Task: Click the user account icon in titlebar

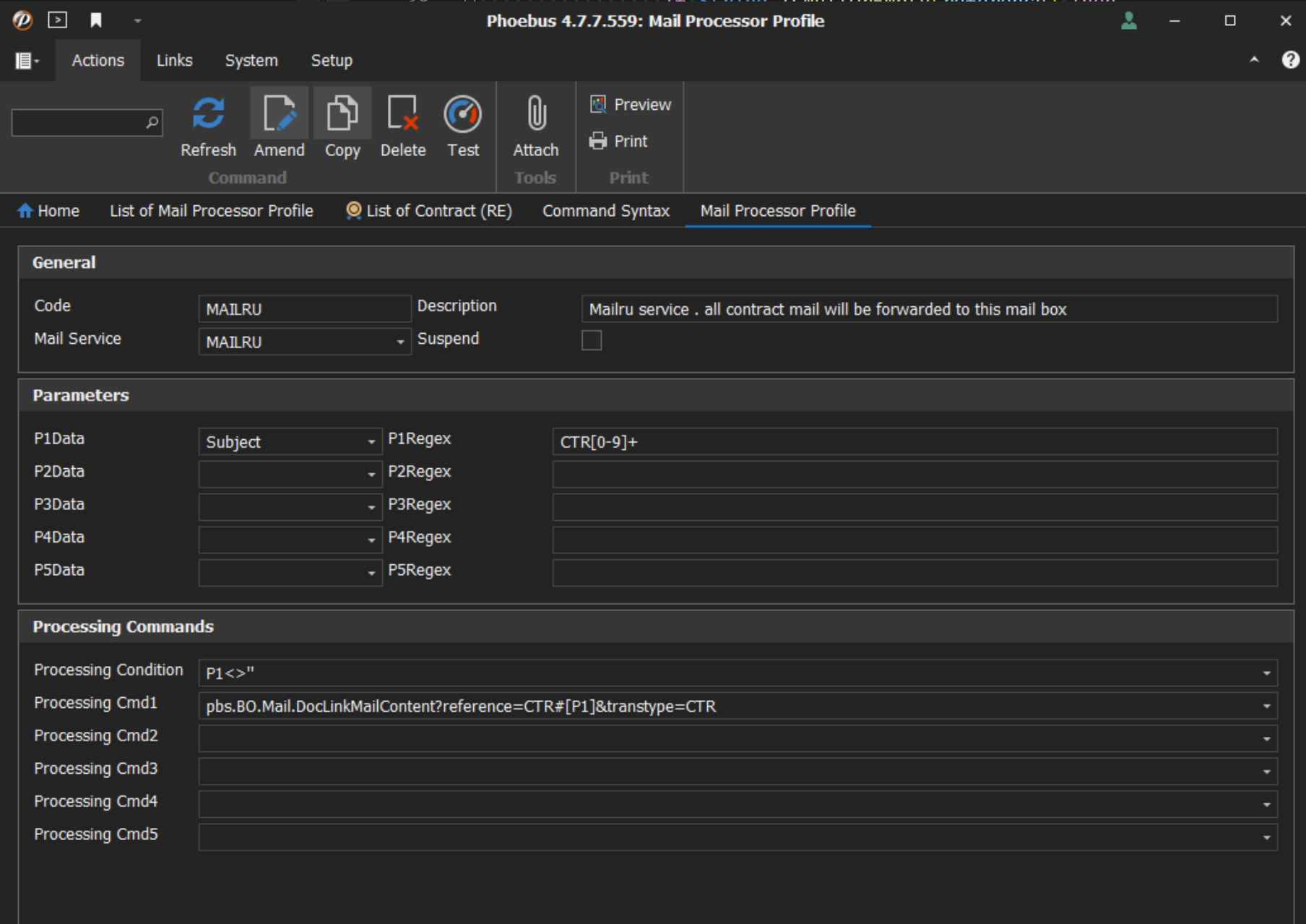Action: 1129,21
